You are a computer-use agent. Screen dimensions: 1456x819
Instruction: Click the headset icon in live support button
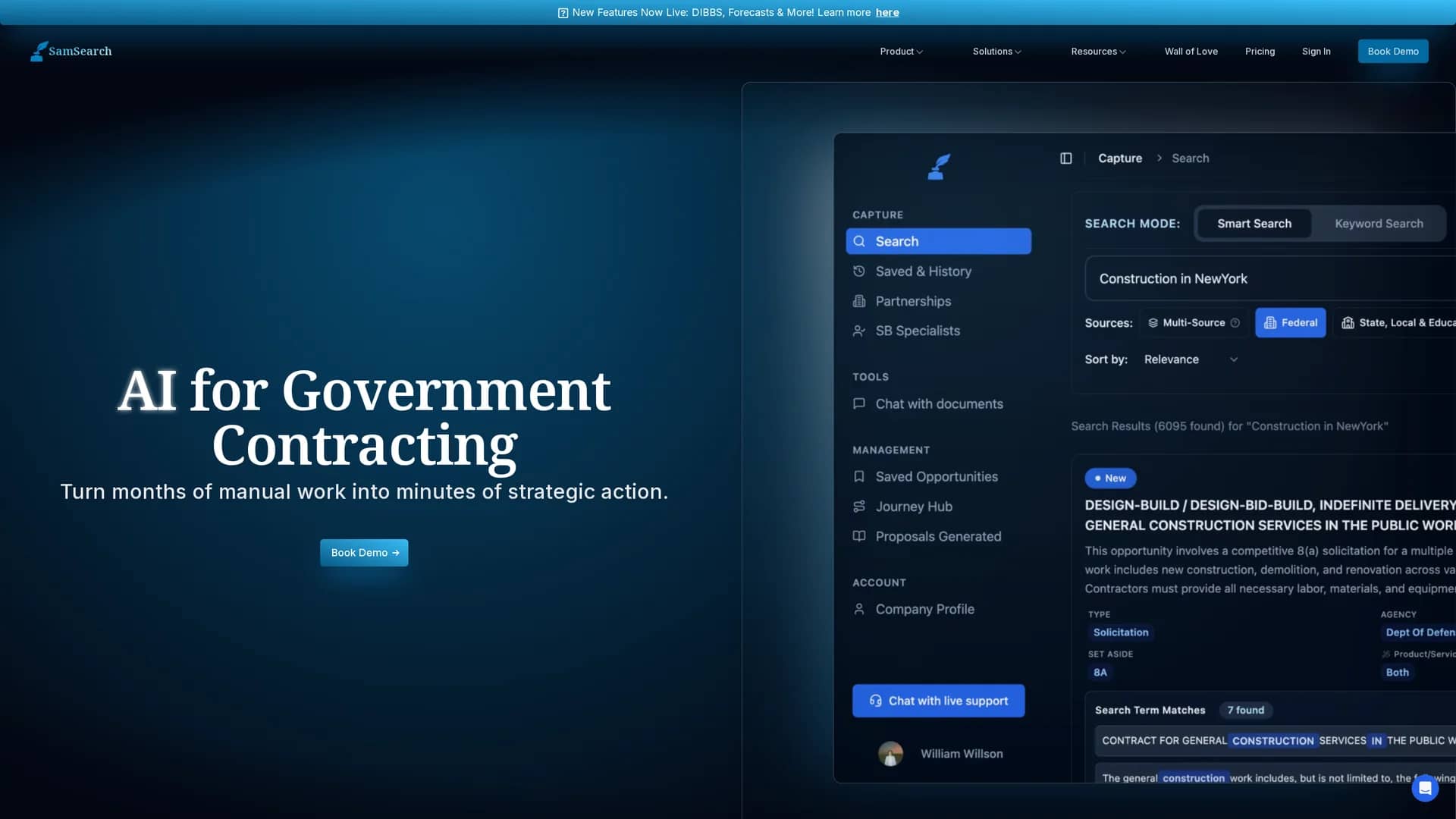[x=875, y=701]
